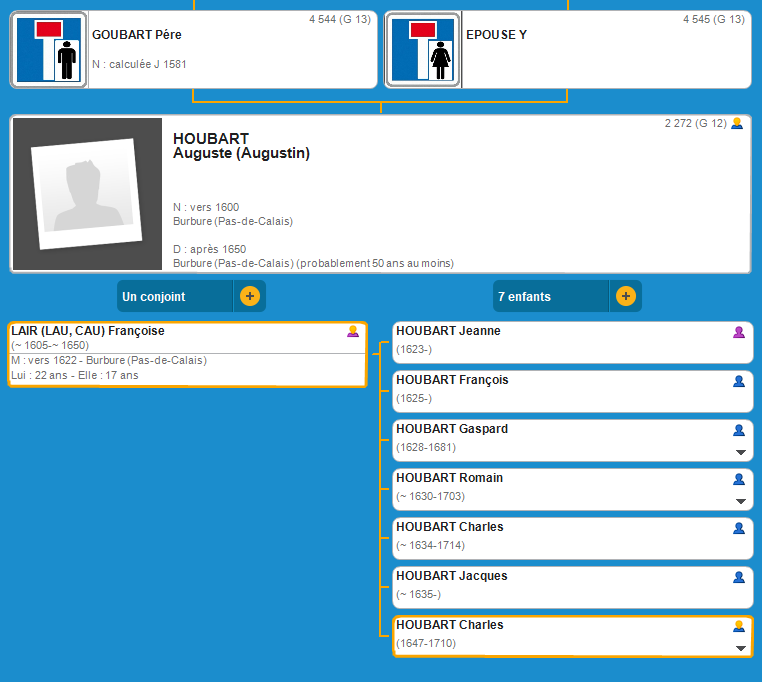This screenshot has width=762, height=682.
Task: Click the EPOUSE Y dead-end female icon
Action: 422,50
